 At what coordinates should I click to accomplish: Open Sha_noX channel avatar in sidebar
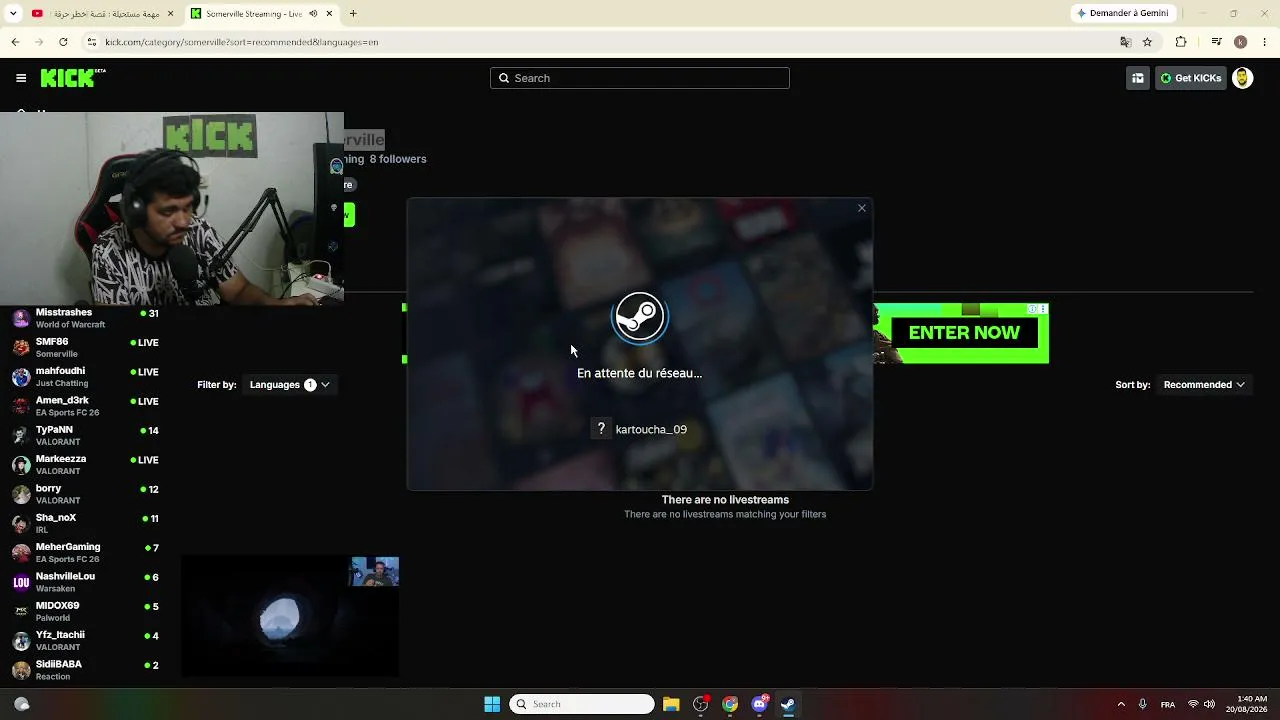pyautogui.click(x=21, y=523)
